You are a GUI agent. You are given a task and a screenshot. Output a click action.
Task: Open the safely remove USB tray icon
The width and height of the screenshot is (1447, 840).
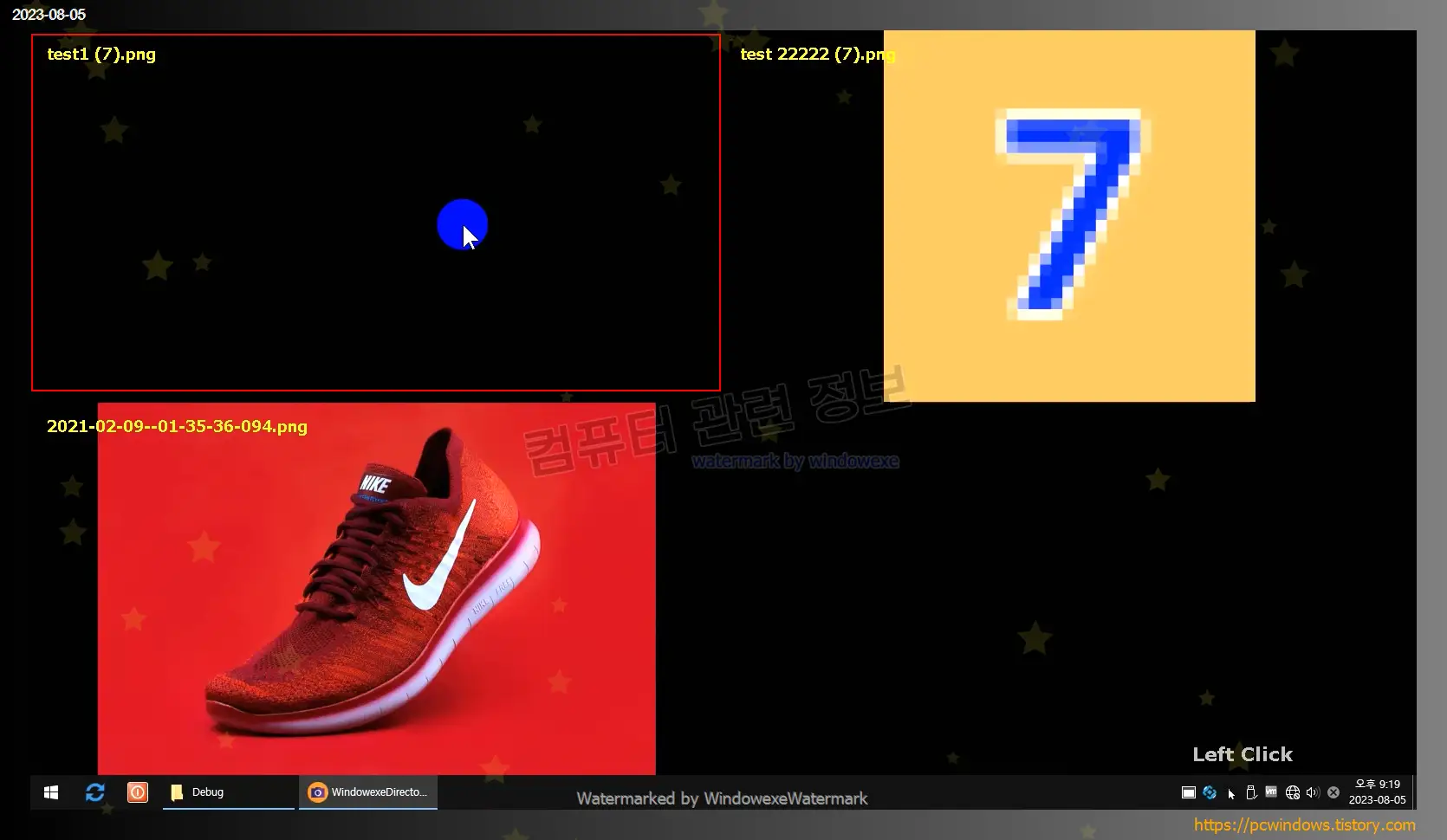pos(1251,792)
